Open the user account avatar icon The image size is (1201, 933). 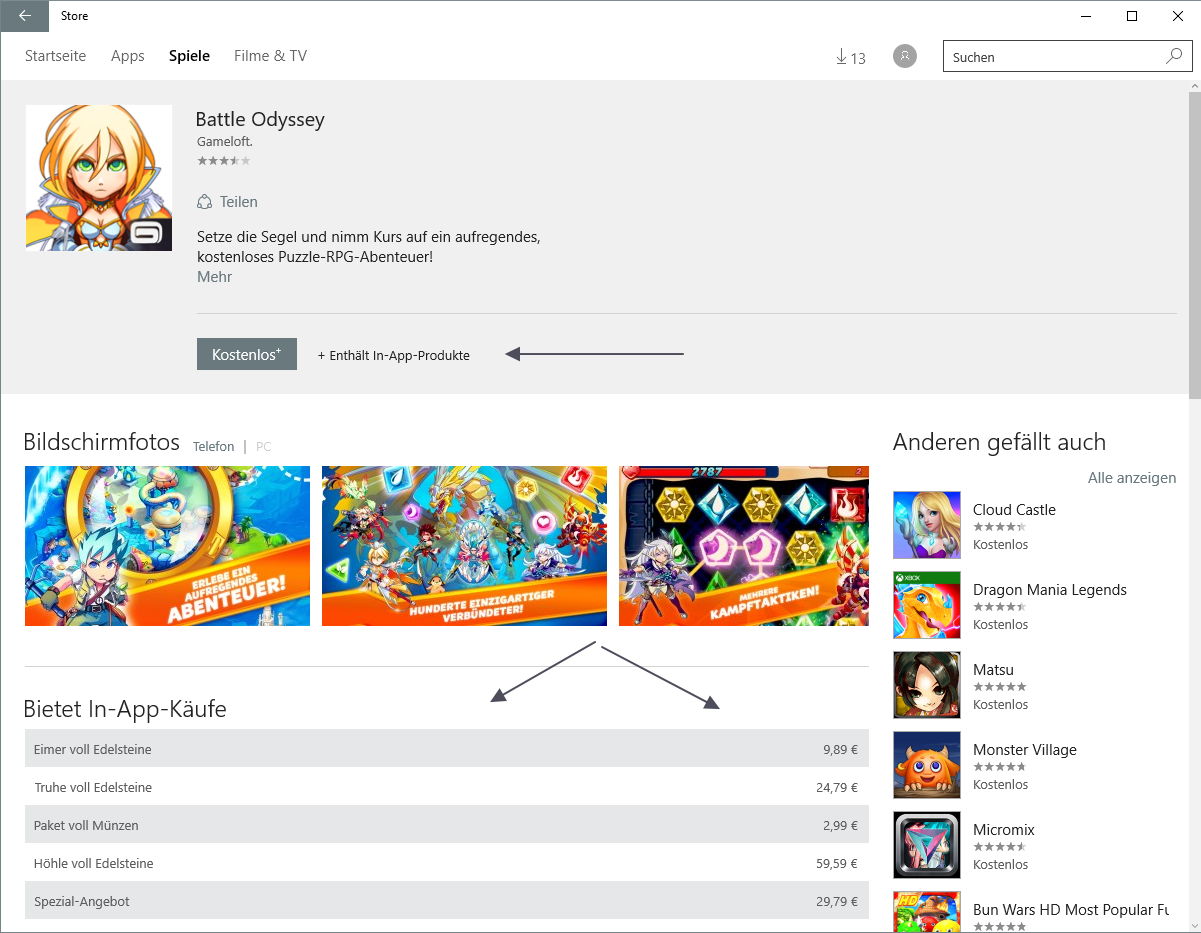point(905,57)
